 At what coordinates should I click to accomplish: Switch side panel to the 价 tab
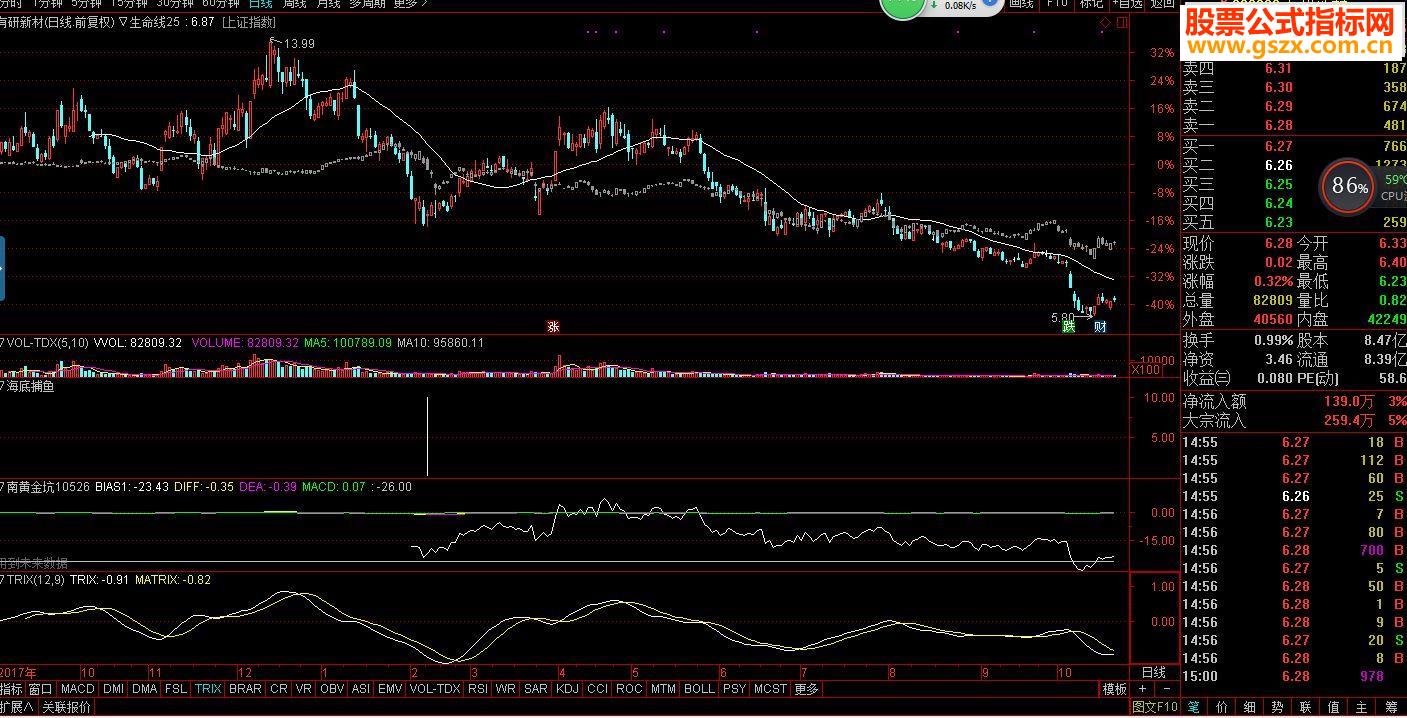[1222, 707]
